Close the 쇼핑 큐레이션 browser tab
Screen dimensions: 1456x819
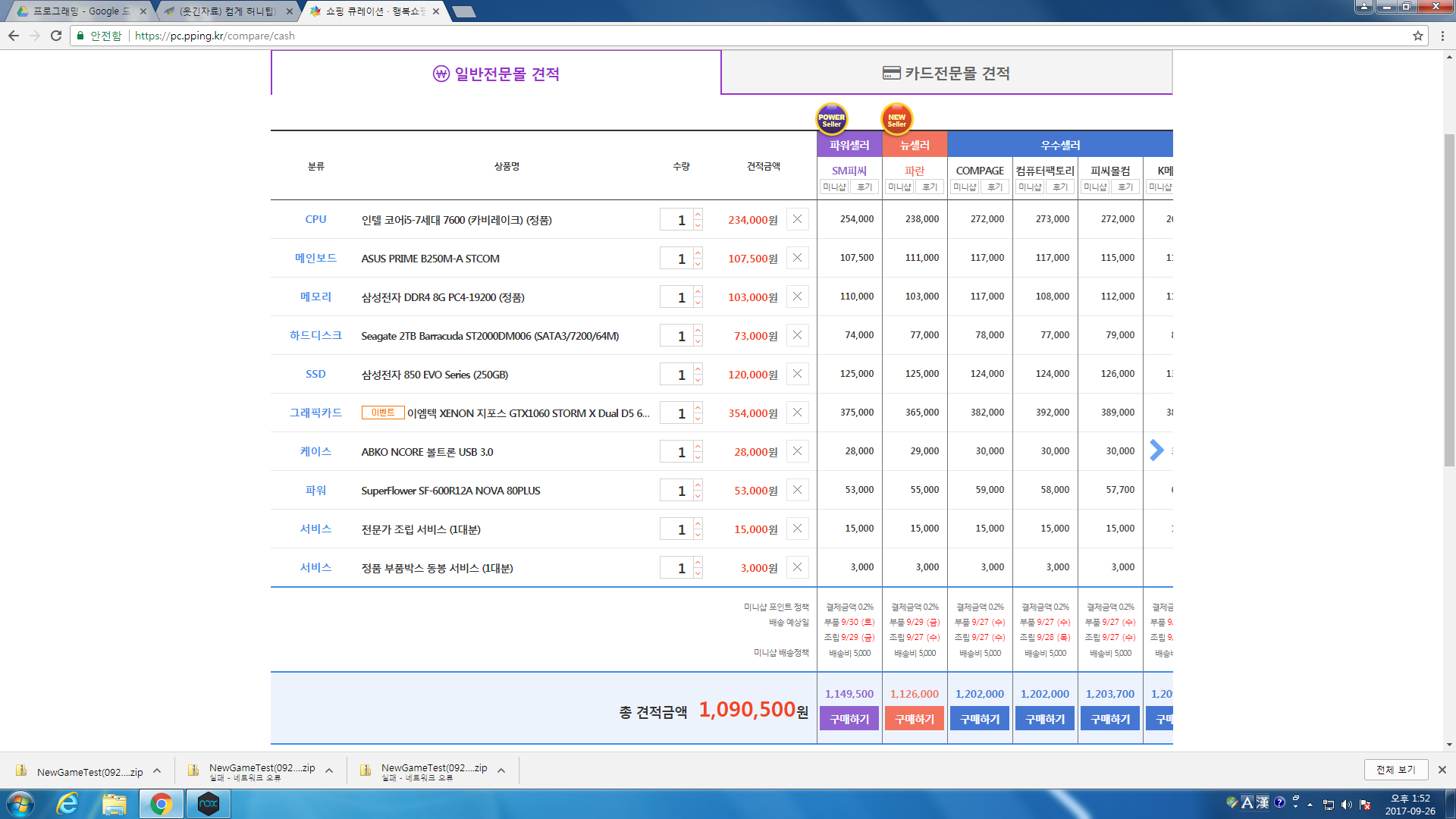436,11
